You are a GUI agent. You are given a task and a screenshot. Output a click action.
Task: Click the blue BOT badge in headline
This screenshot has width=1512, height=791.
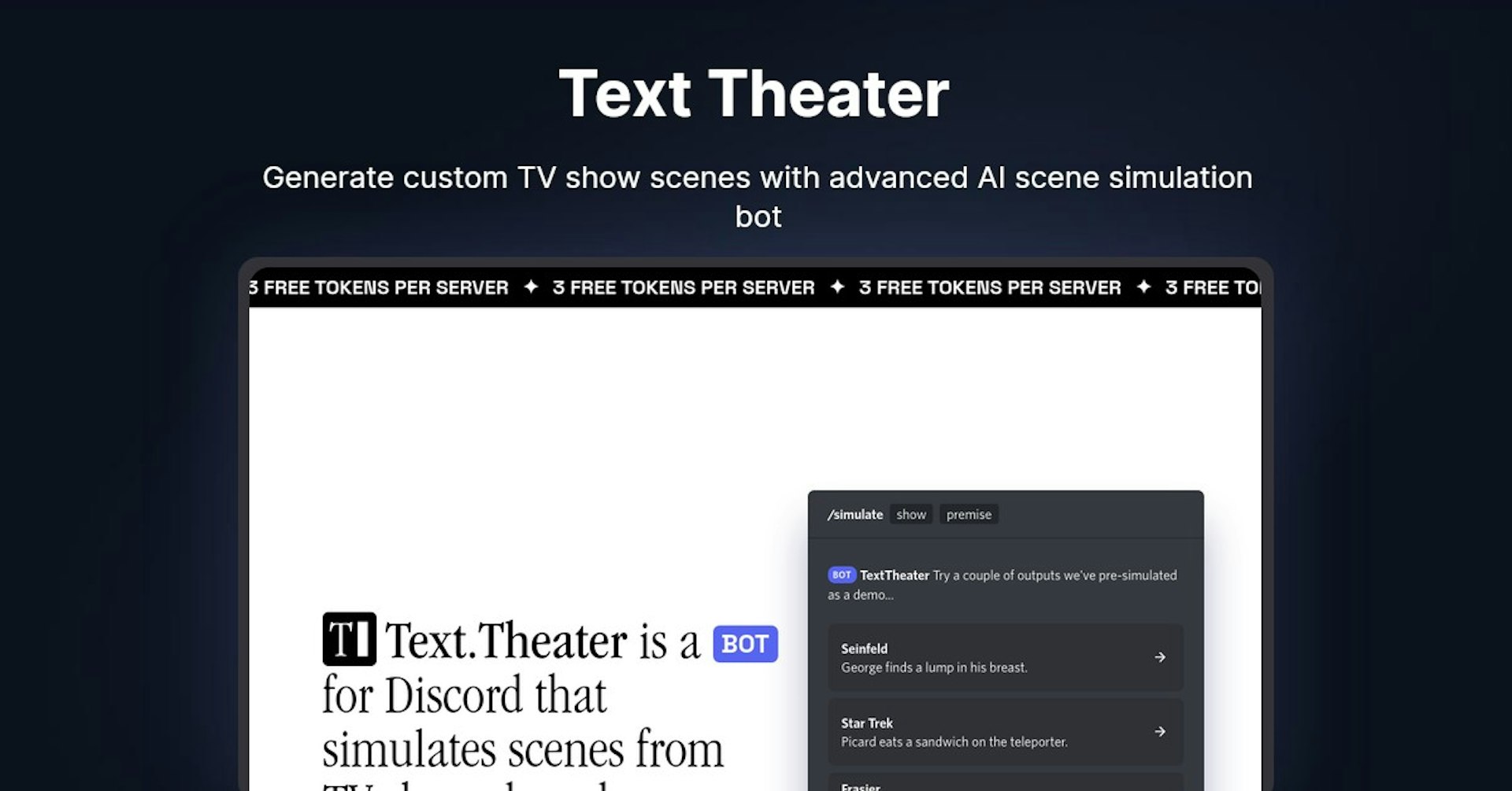745,644
